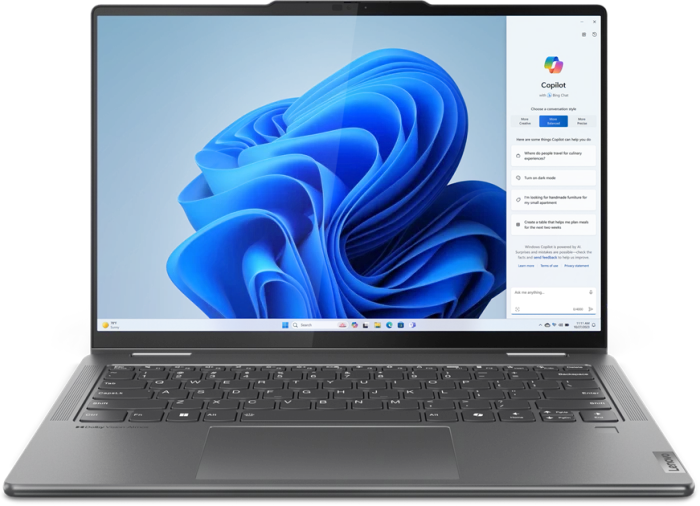Screen dimensions: 700x506
Task: Choose the meal plan table suggestion
Action: point(553,225)
